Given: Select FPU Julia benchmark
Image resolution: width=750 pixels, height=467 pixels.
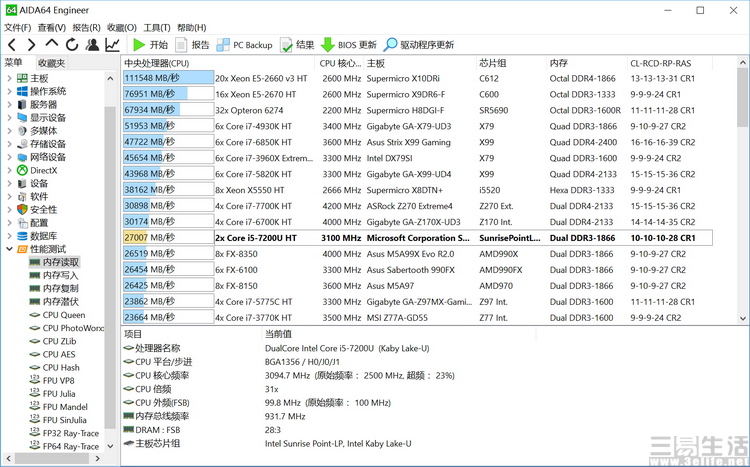Looking at the screenshot, I should tap(53, 394).
